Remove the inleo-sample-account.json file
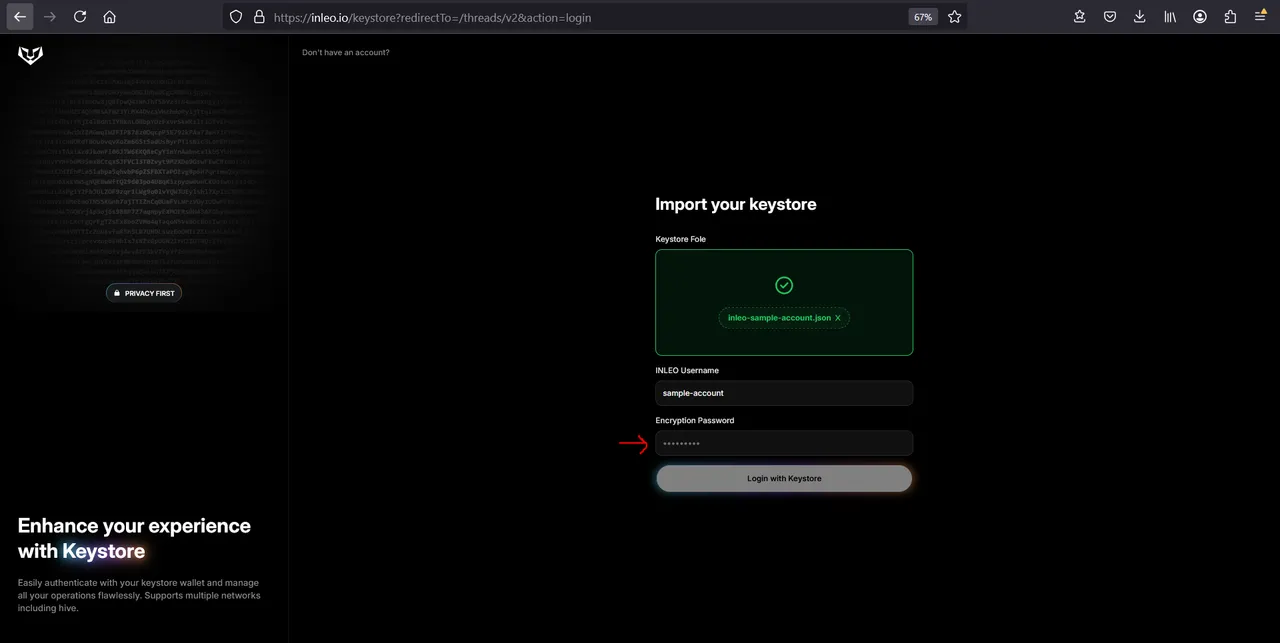 pos(838,318)
